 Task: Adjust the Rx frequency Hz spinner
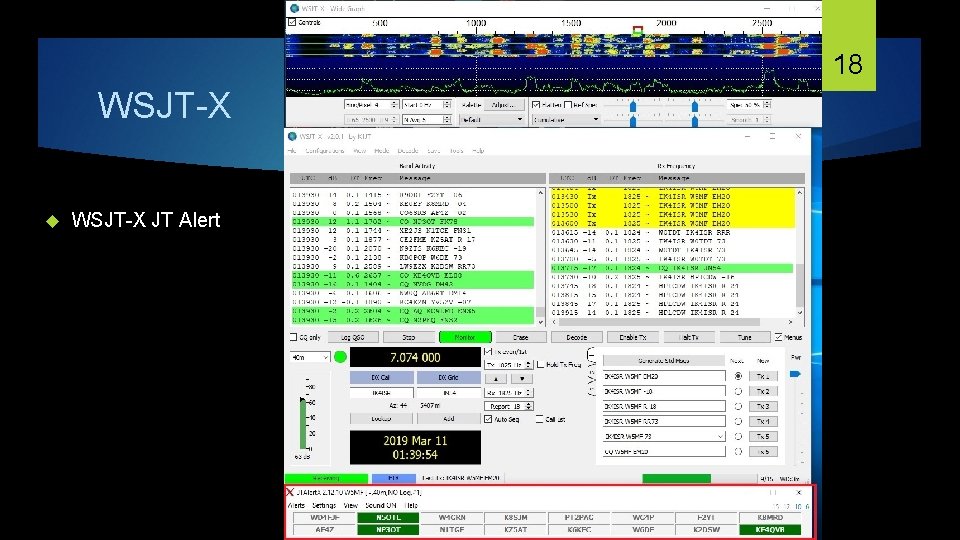508,392
